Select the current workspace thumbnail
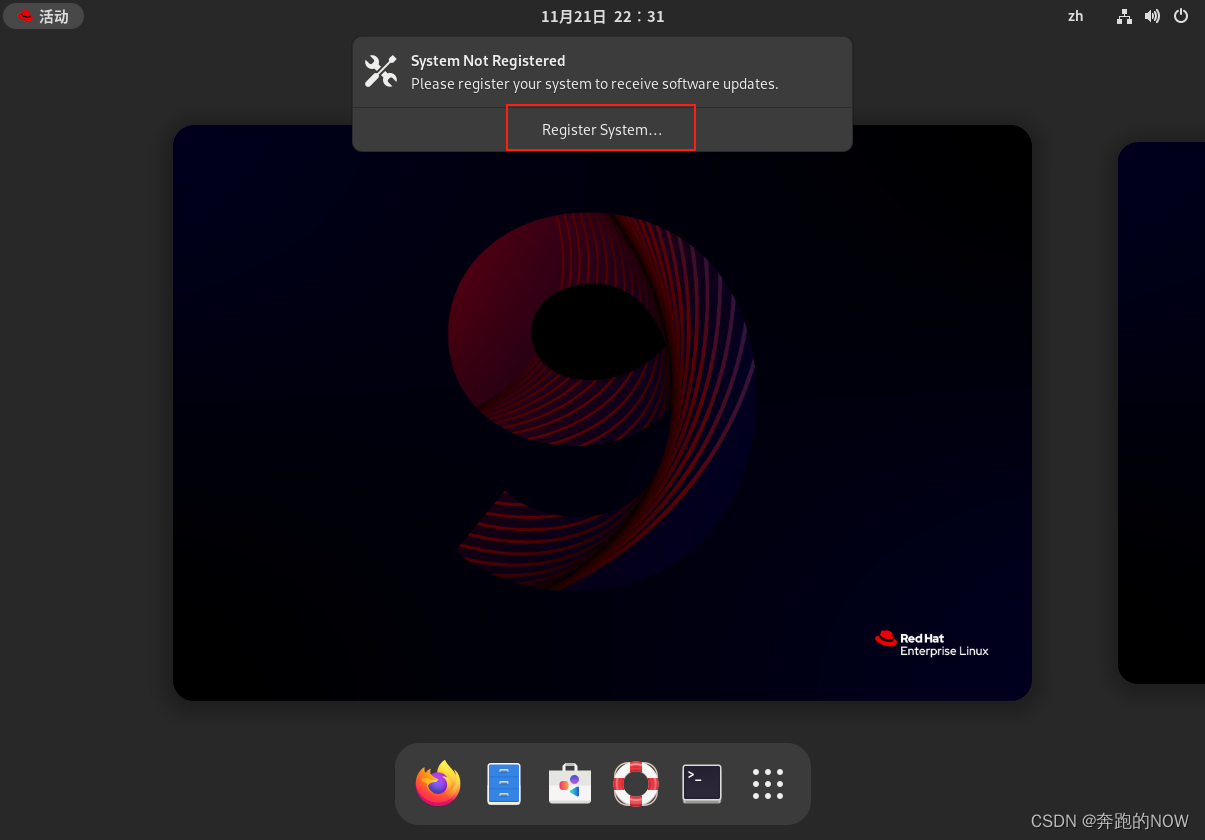Viewport: 1205px width, 840px height. (x=602, y=413)
